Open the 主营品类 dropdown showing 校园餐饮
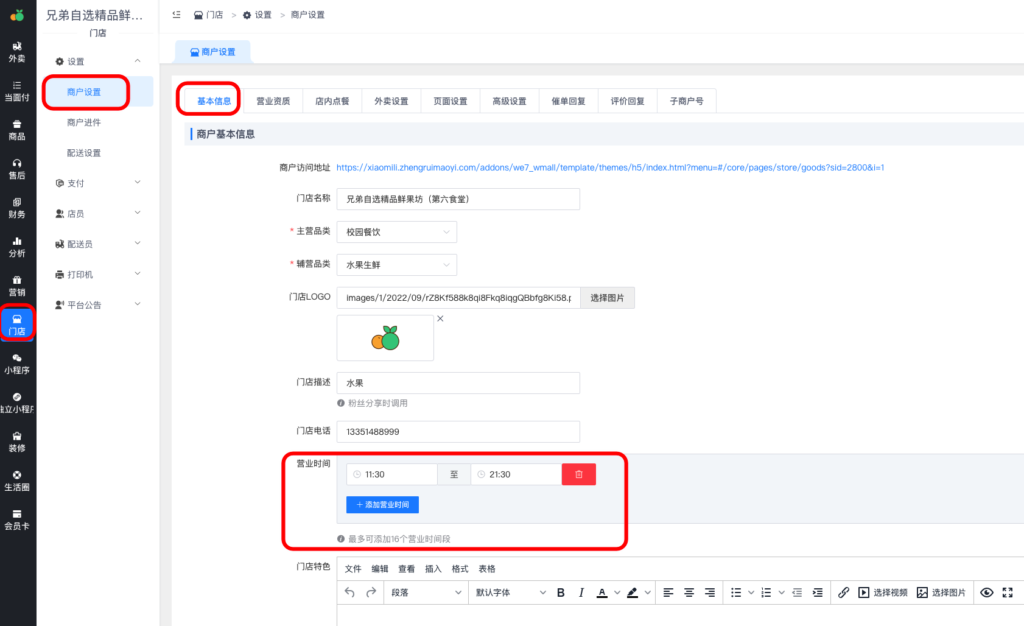The height and width of the screenshot is (626, 1024). pyautogui.click(x=396, y=231)
